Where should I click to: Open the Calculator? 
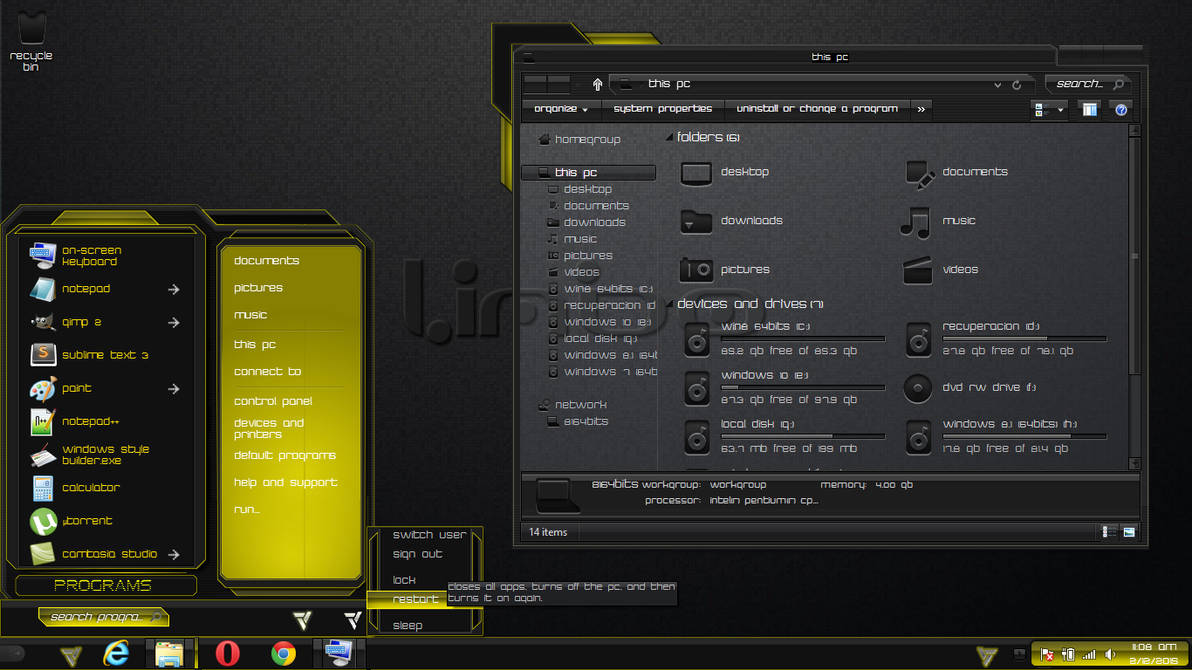coord(90,487)
